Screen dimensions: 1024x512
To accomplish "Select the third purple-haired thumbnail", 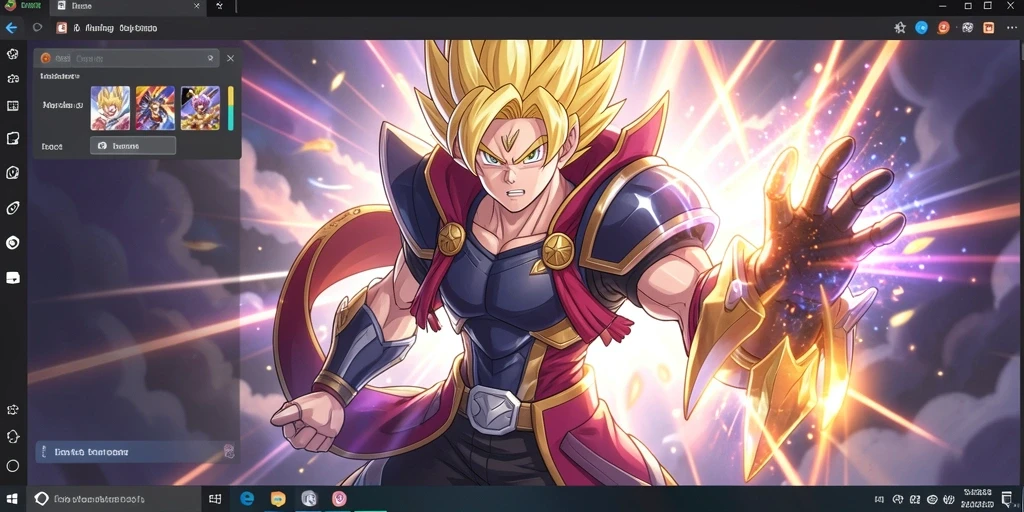I will (200, 108).
